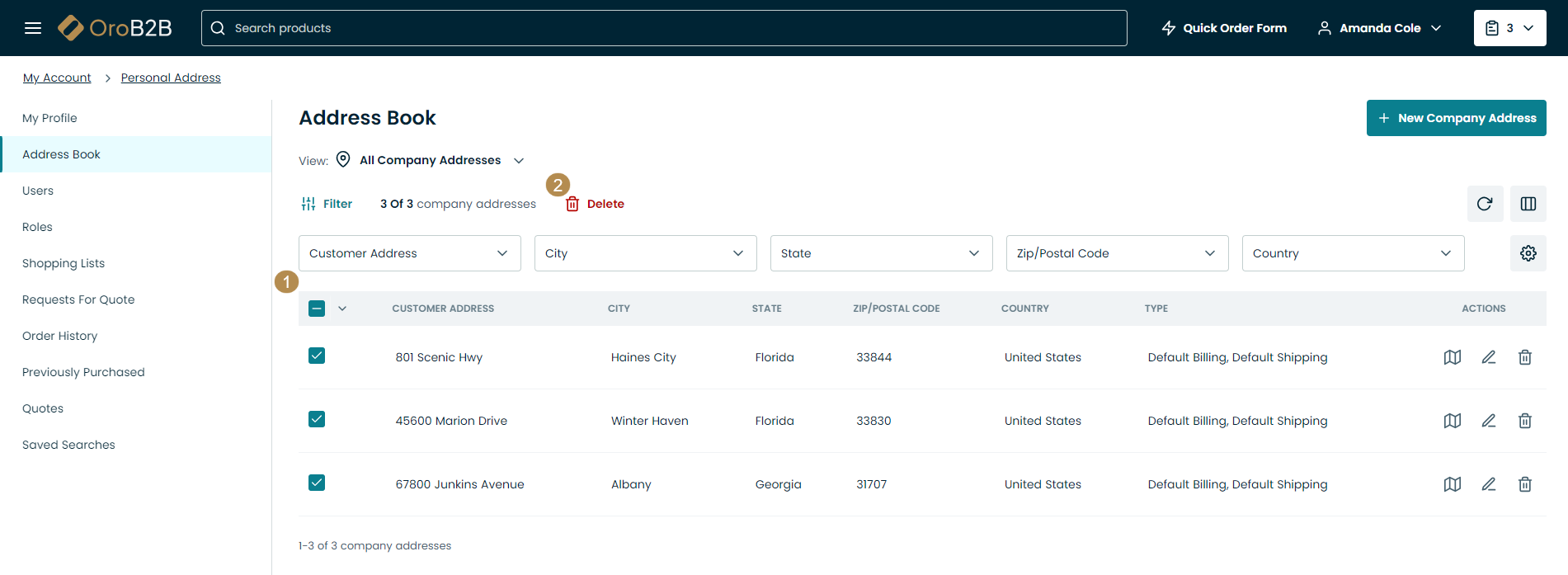Open filter settings gear icon

pyautogui.click(x=1528, y=253)
